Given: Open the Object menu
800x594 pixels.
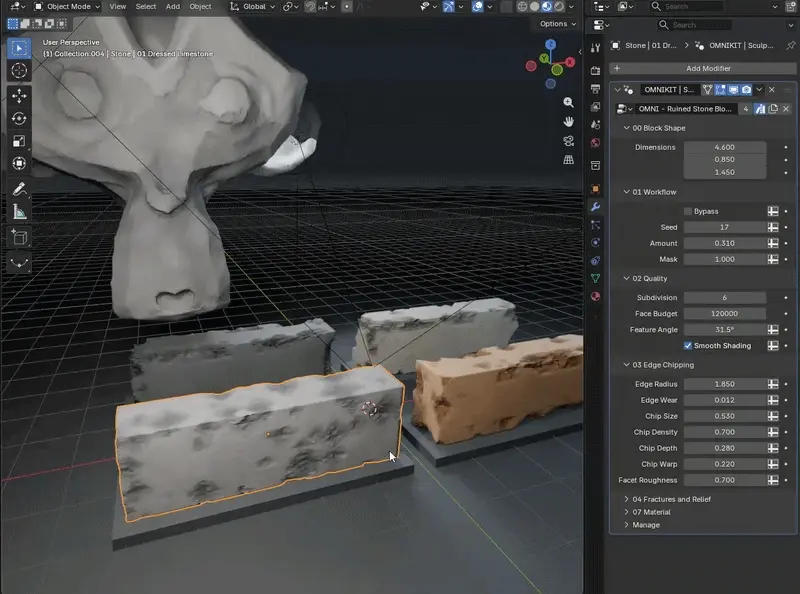Looking at the screenshot, I should 200,7.
